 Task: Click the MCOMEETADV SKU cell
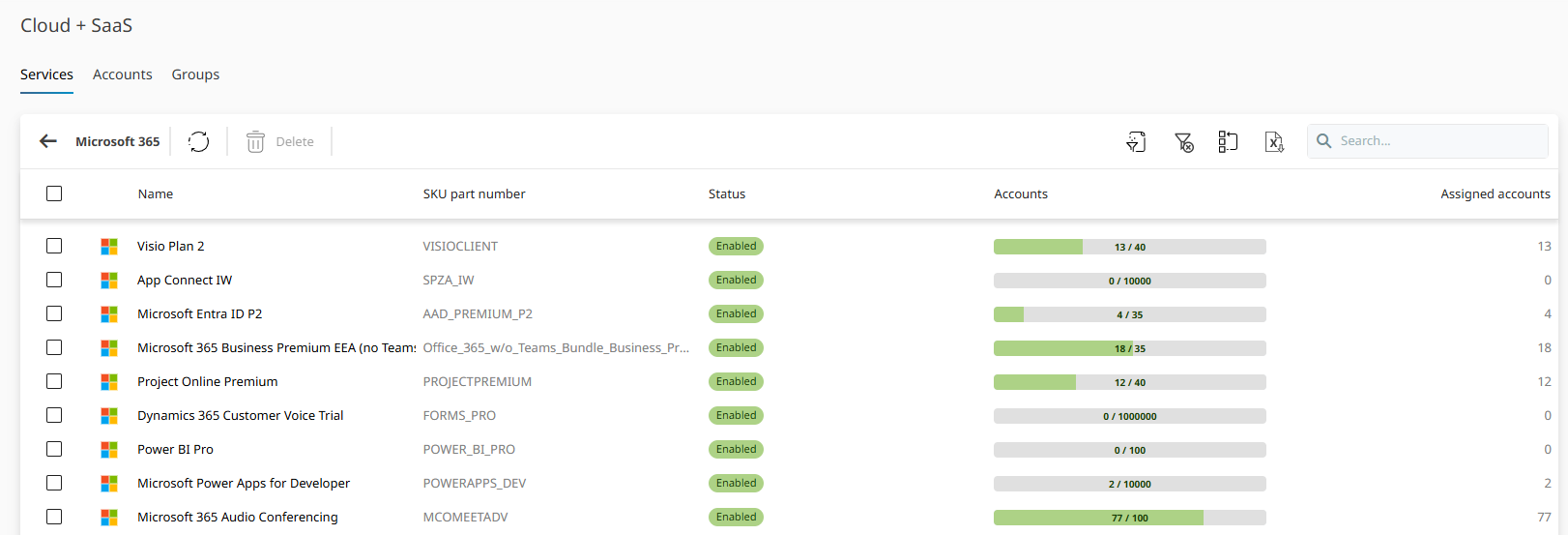coord(465,517)
